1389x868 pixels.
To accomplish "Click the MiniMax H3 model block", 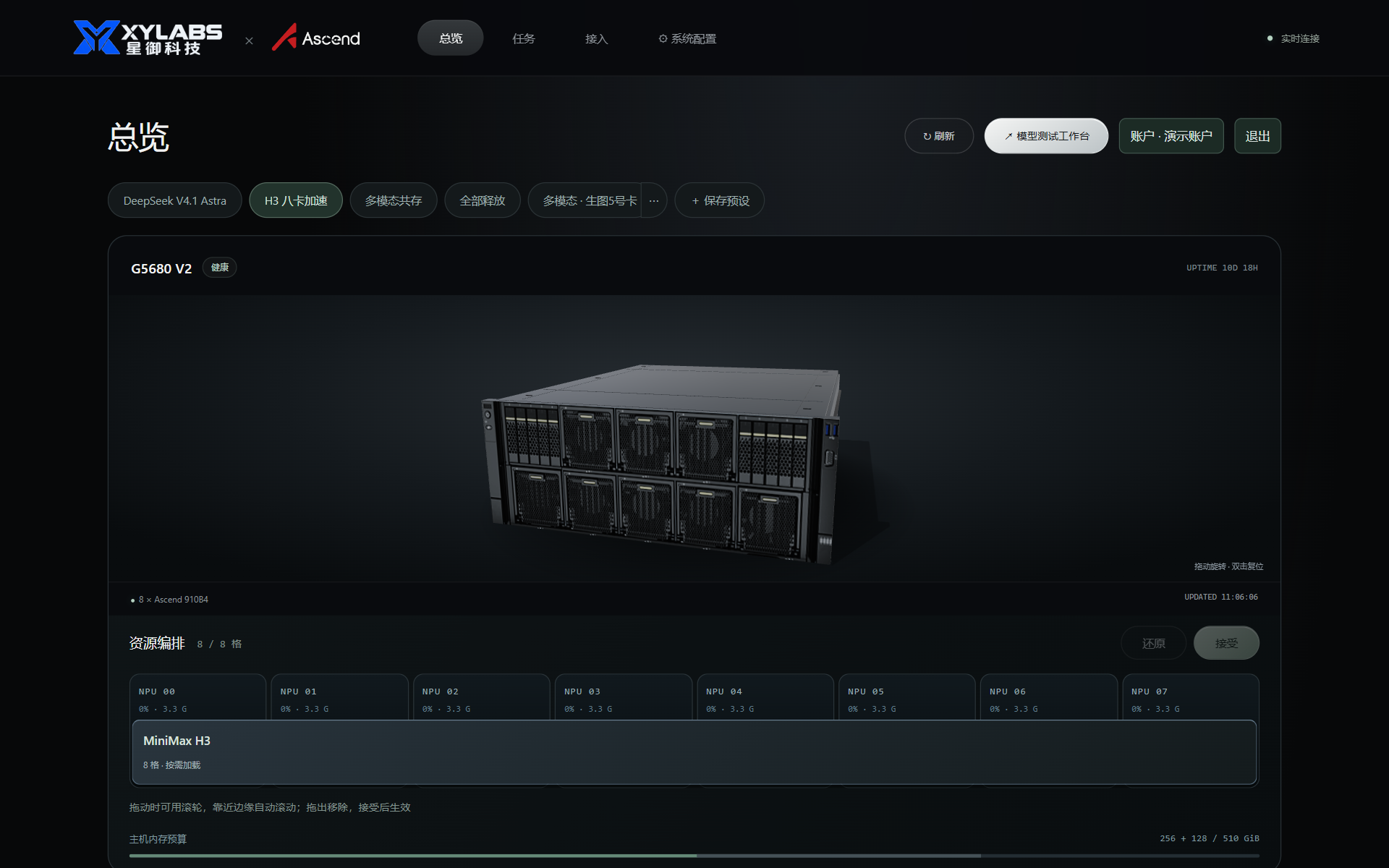I will tap(694, 752).
